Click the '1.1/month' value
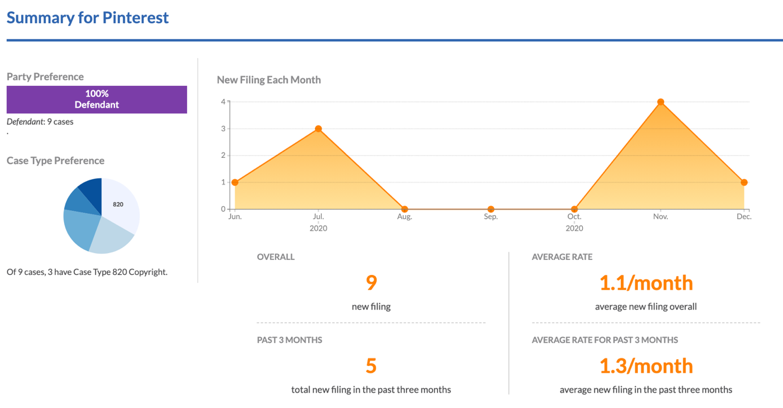The height and width of the screenshot is (408, 783). (646, 283)
